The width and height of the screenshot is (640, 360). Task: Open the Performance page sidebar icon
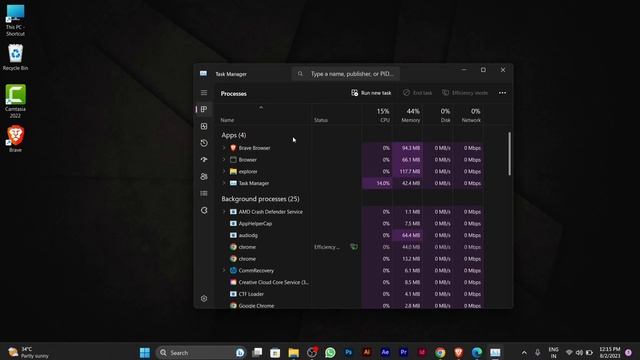click(x=204, y=127)
